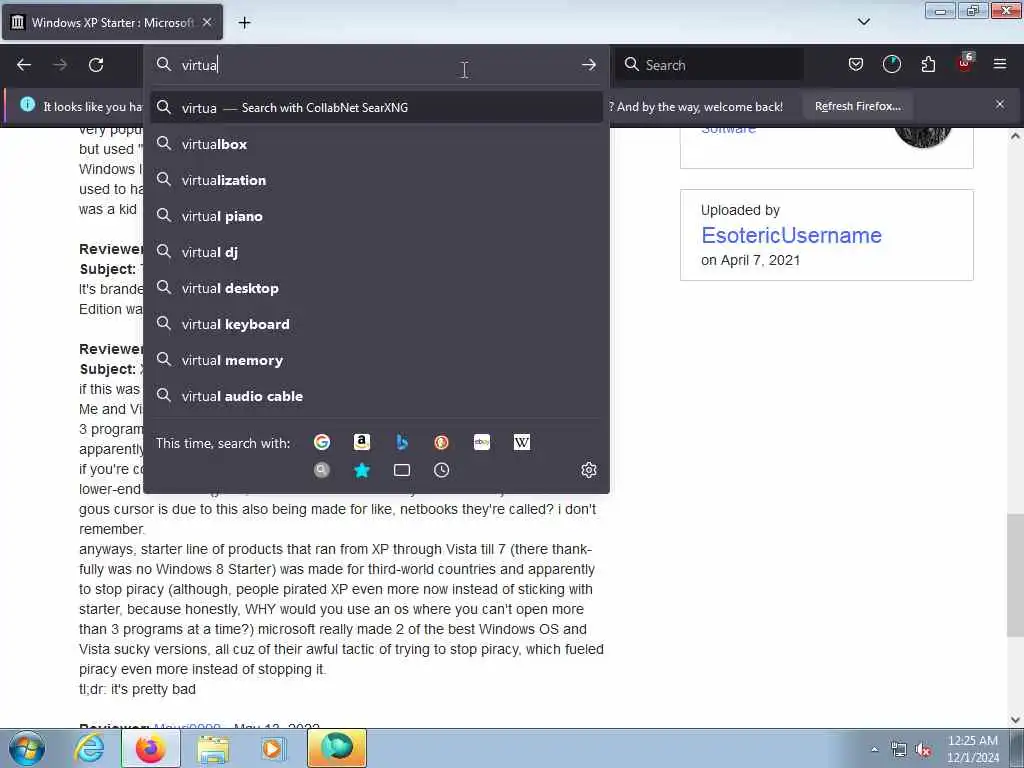Screen dimensions: 1024x768
Task: Search with Wikipedia engine icon
Action: tap(522, 443)
